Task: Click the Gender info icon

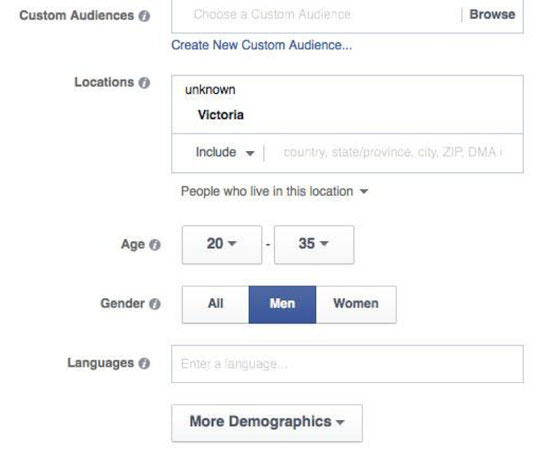Action: point(155,304)
